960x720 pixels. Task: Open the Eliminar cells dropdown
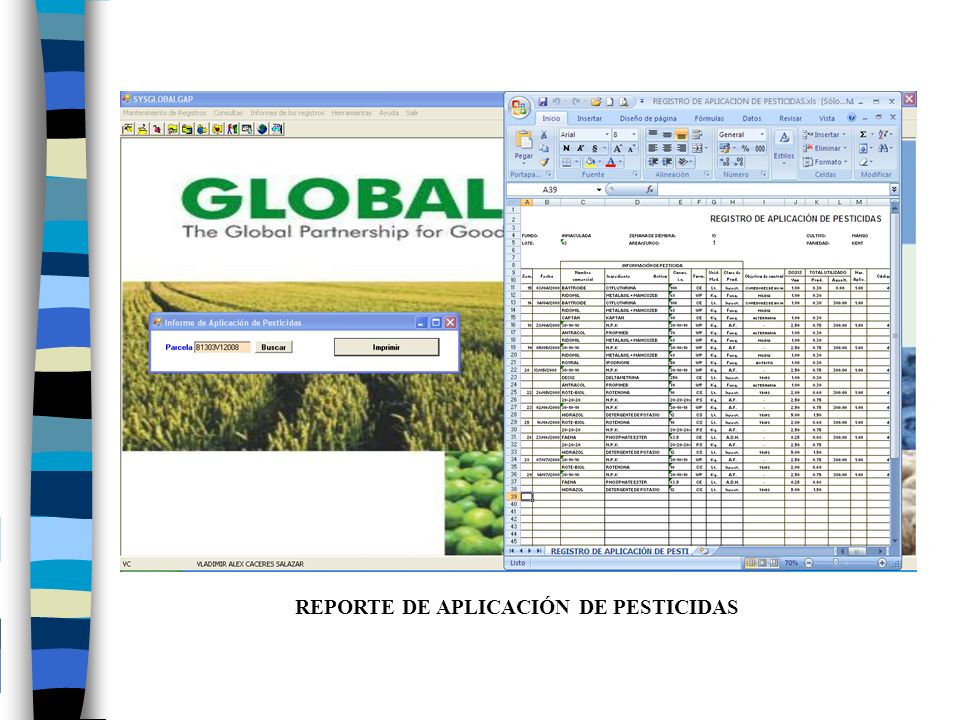point(825,148)
